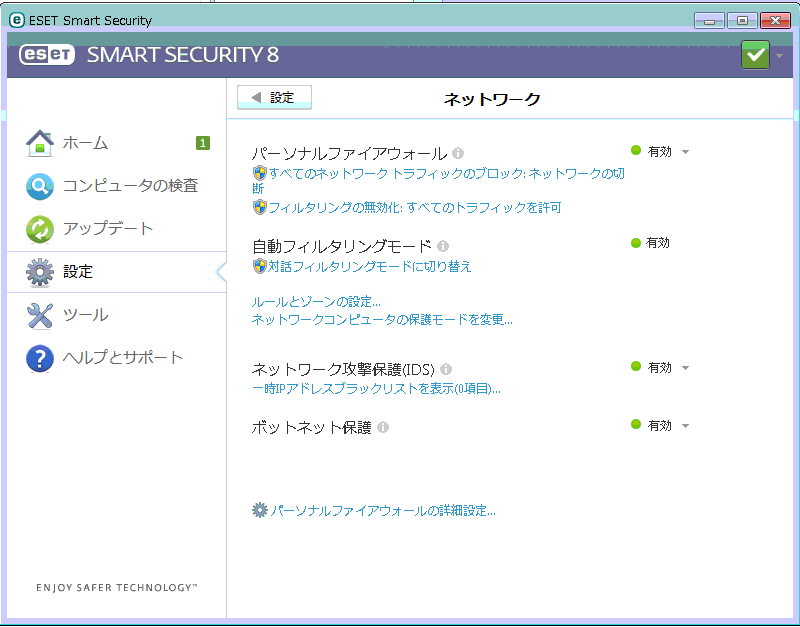Click the ネットワーク page heading
800x627 pixels.
[492, 99]
